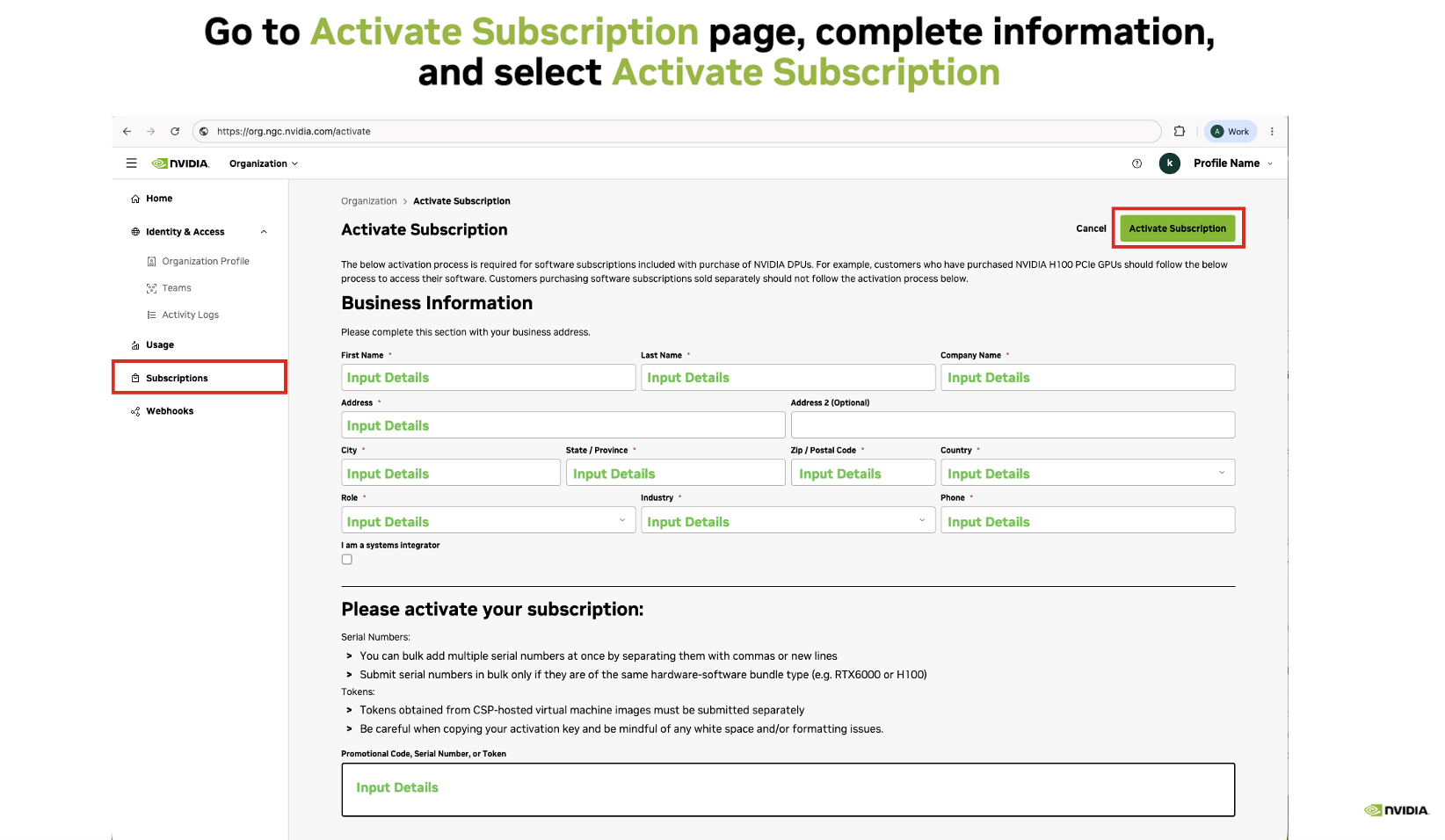
Task: Collapse the Identity & Access section
Action: coord(264,232)
